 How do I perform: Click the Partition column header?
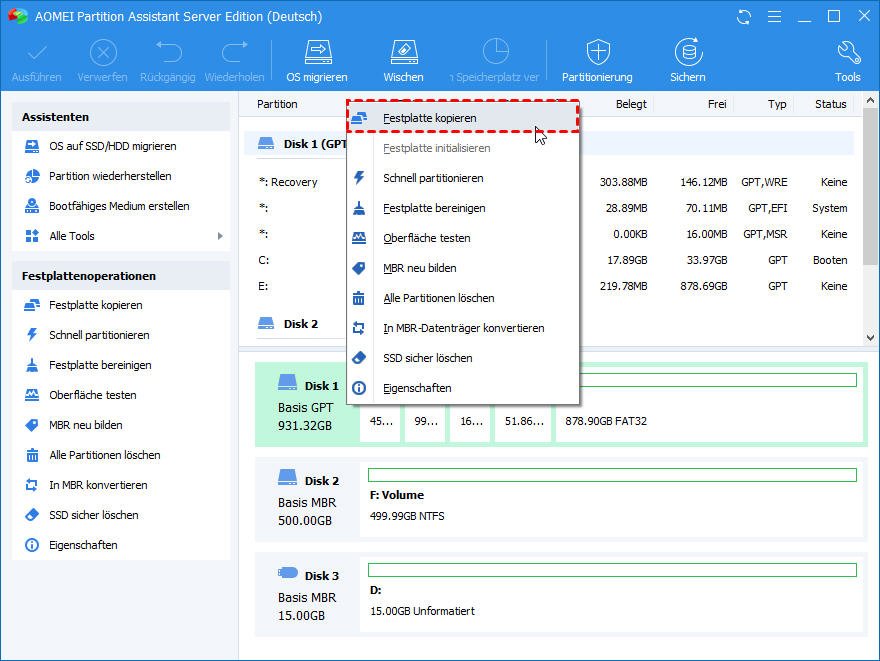277,104
